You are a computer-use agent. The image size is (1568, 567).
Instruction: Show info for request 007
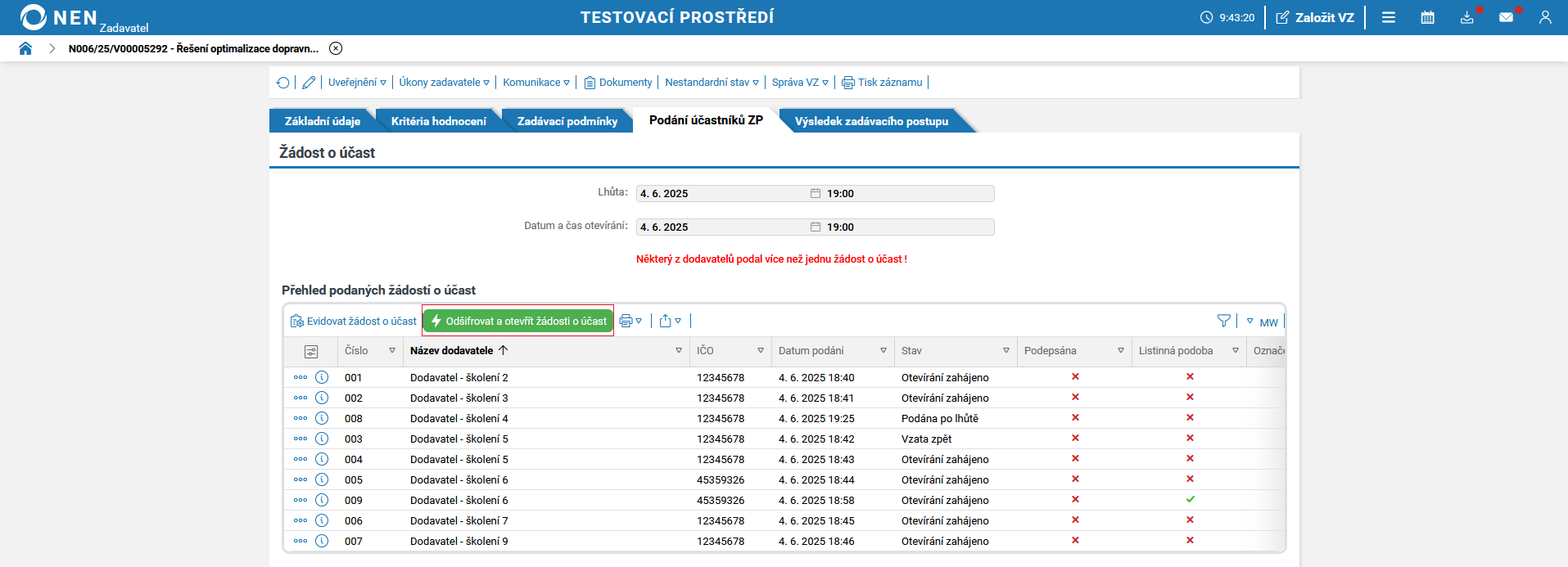(x=322, y=541)
